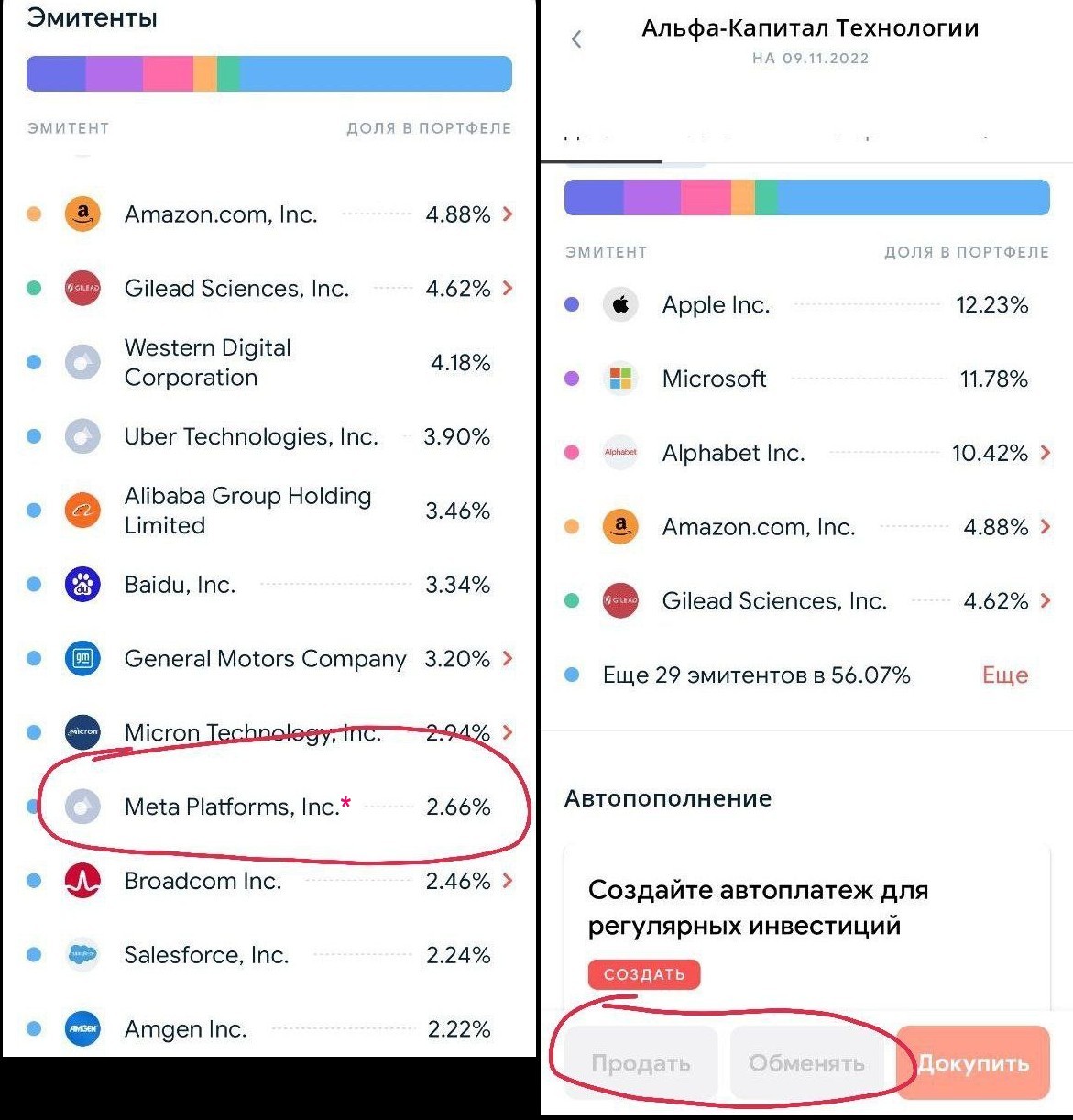Expand General Motors Company chevron

point(508,659)
